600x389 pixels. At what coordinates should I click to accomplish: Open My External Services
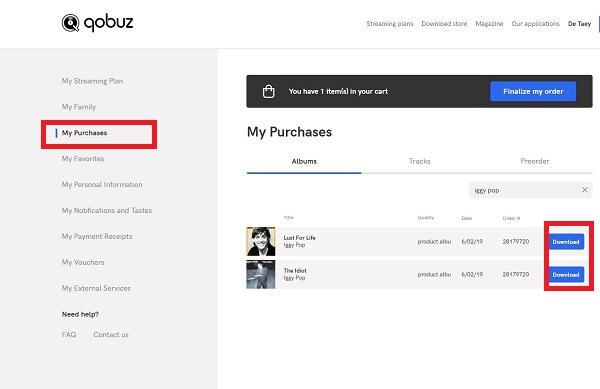coord(96,288)
